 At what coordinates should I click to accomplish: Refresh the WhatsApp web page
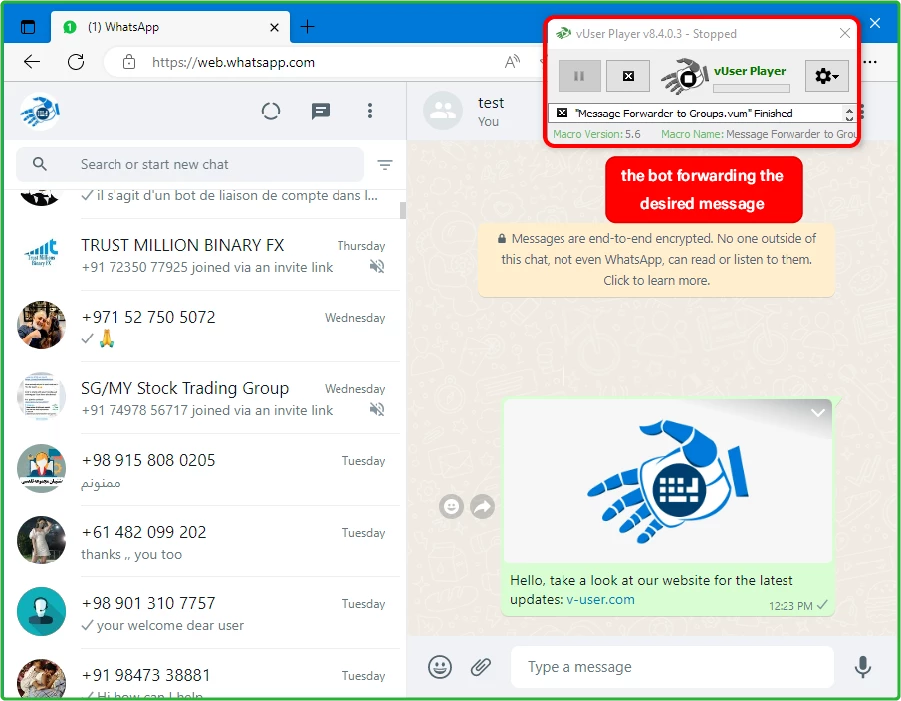(x=76, y=62)
